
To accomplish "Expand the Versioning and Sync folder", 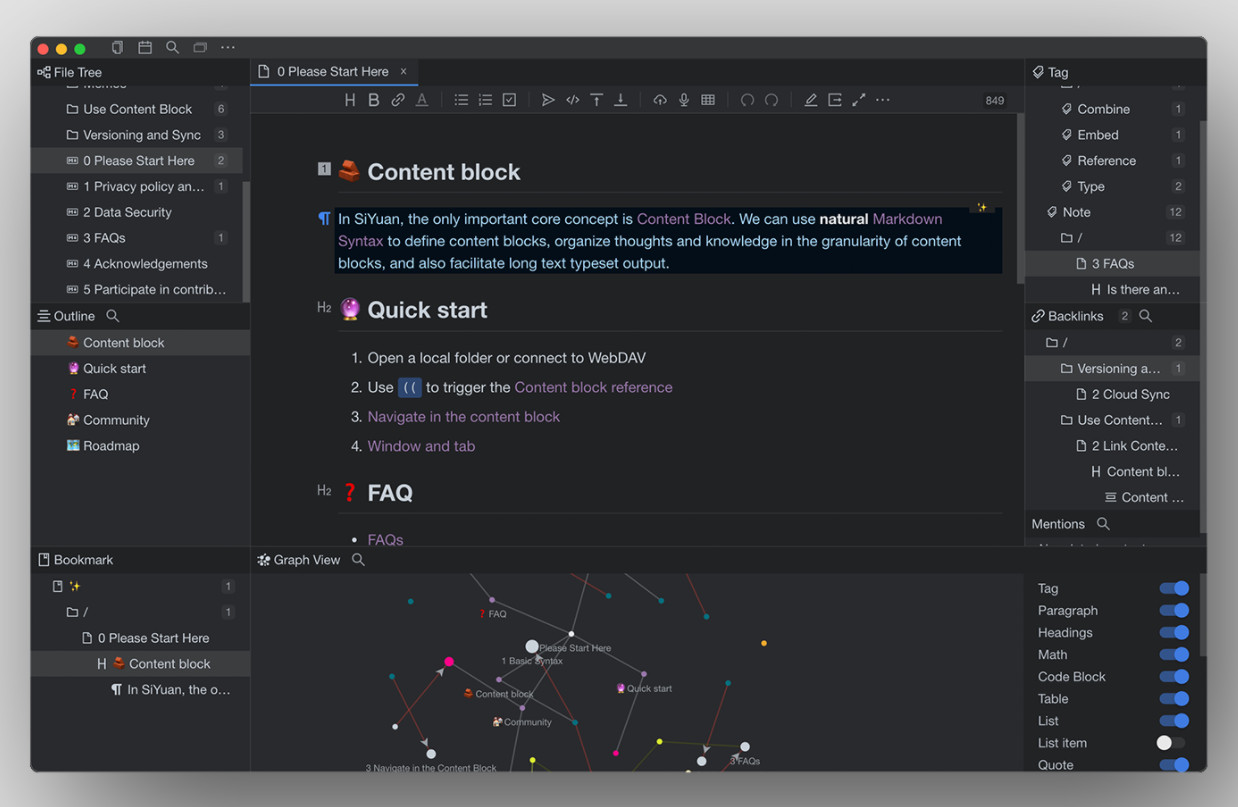I will click(x=137, y=135).
